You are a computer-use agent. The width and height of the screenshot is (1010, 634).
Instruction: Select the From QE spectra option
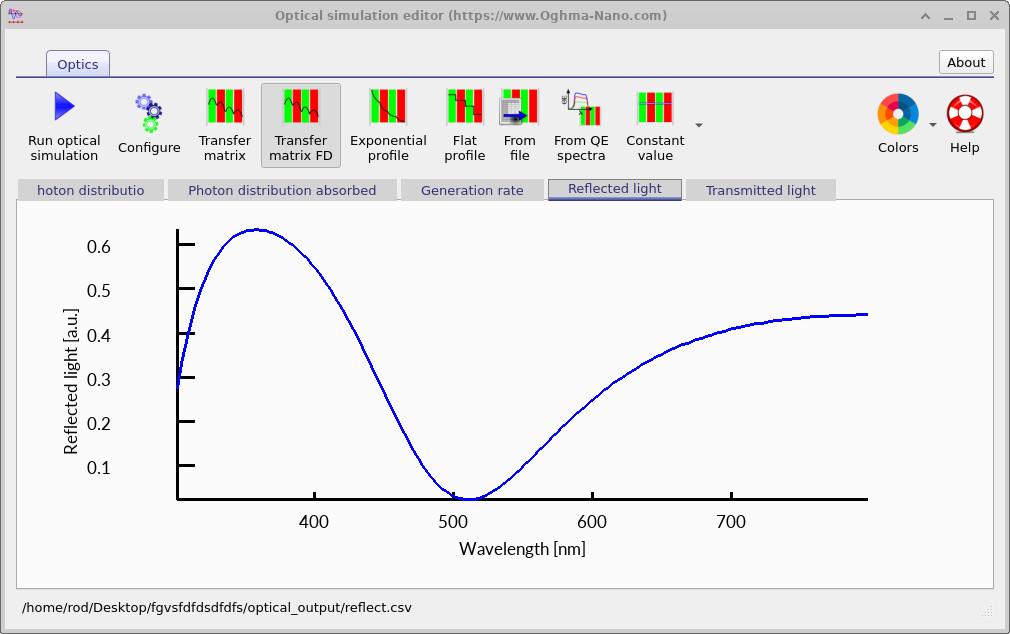pyautogui.click(x=581, y=125)
